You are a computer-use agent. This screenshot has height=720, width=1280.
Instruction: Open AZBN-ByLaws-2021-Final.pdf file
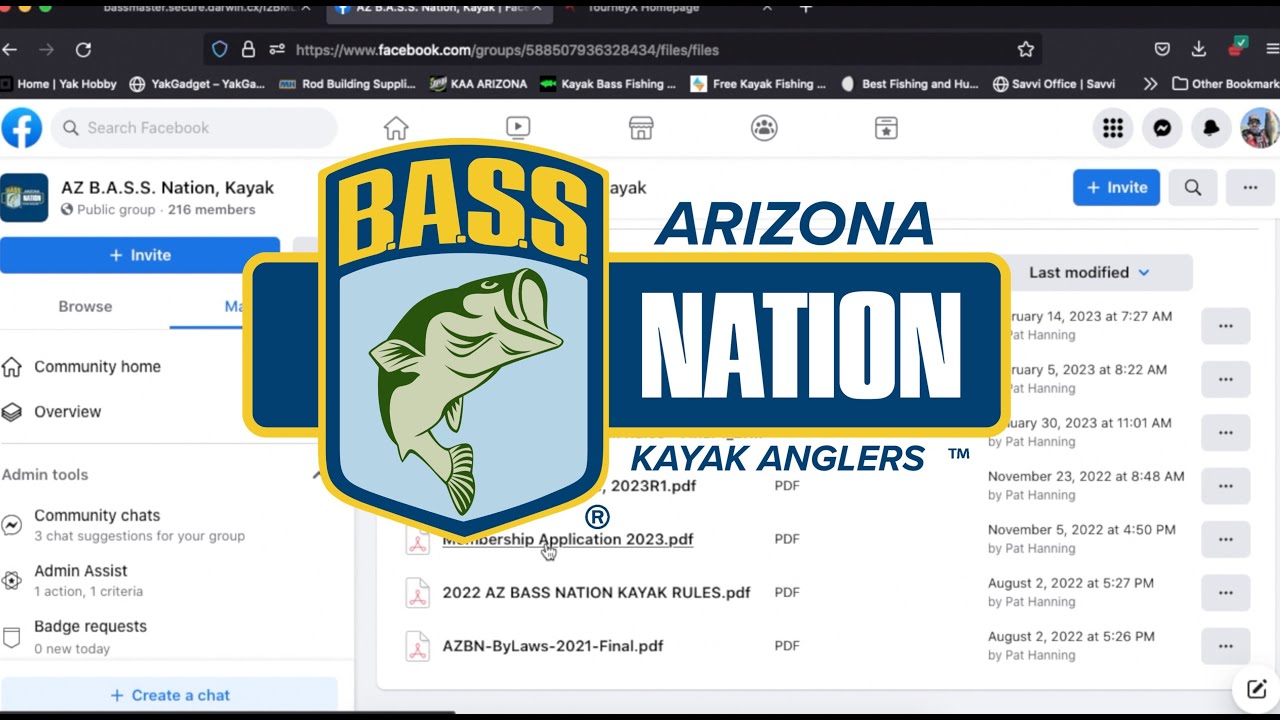552,646
